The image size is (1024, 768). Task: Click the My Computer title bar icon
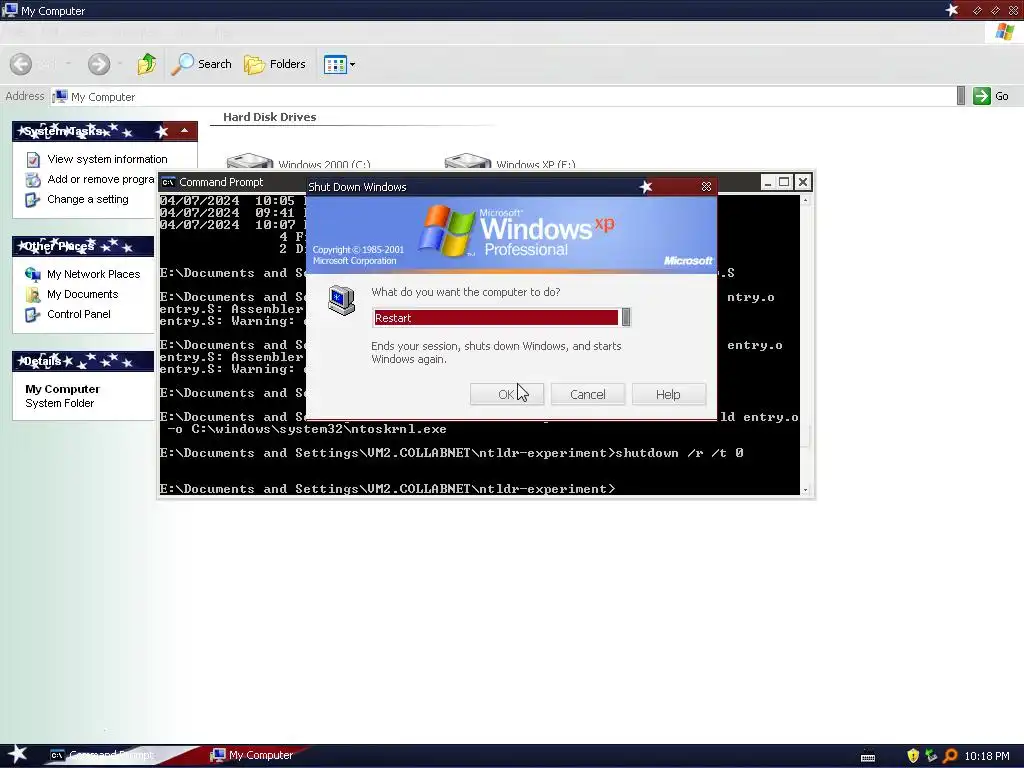[x=10, y=10]
